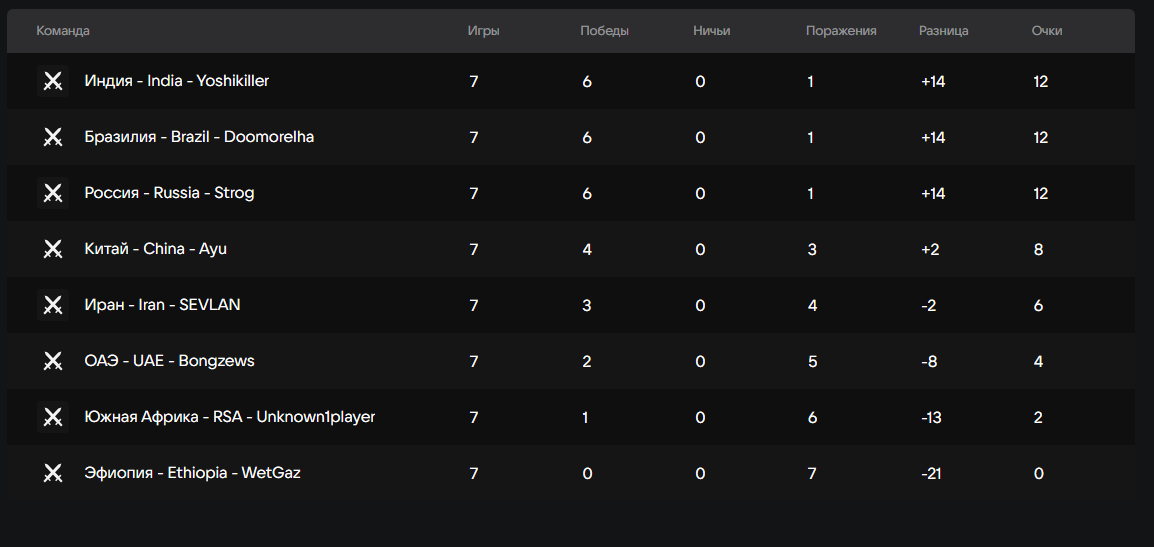The image size is (1154, 547).
Task: Select the Россия - Russia - Strog entry
Action: click(x=169, y=193)
